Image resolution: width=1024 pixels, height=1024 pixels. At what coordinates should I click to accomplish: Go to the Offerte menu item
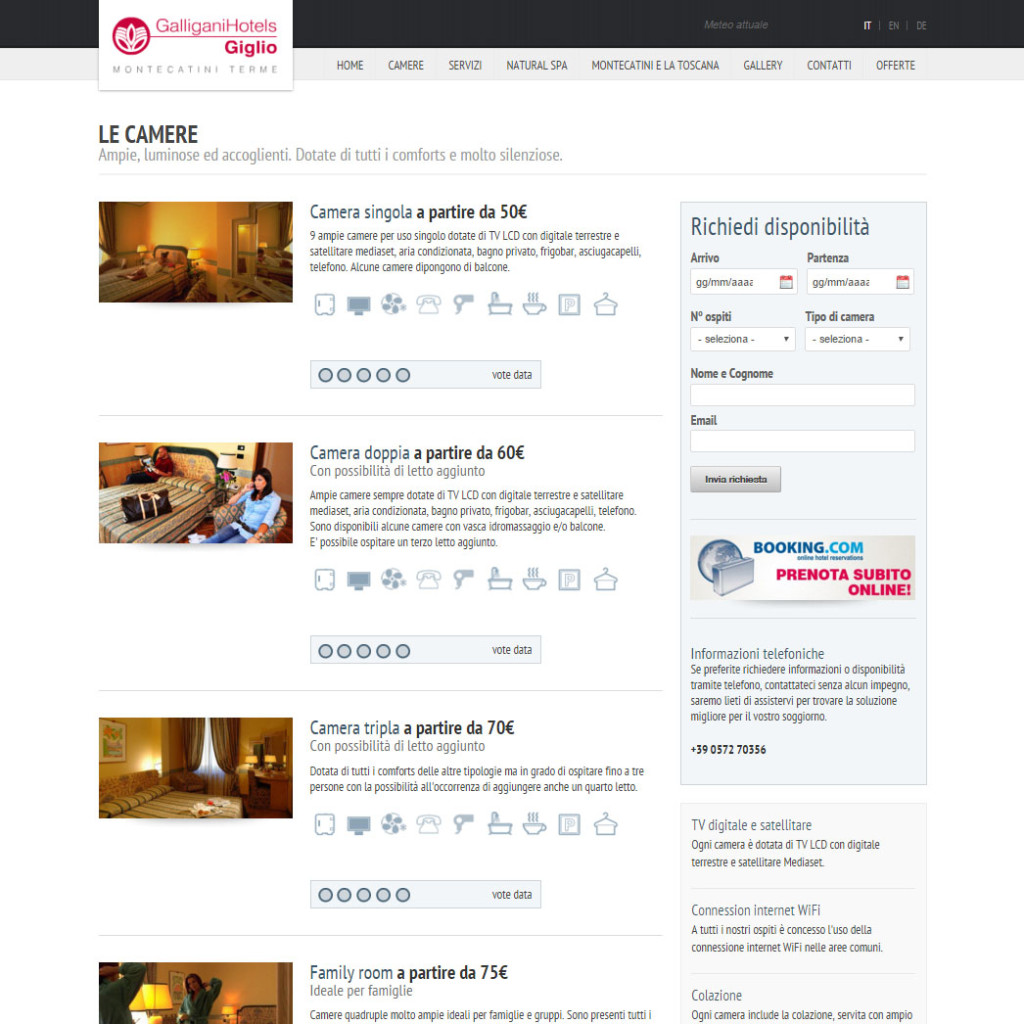tap(895, 65)
